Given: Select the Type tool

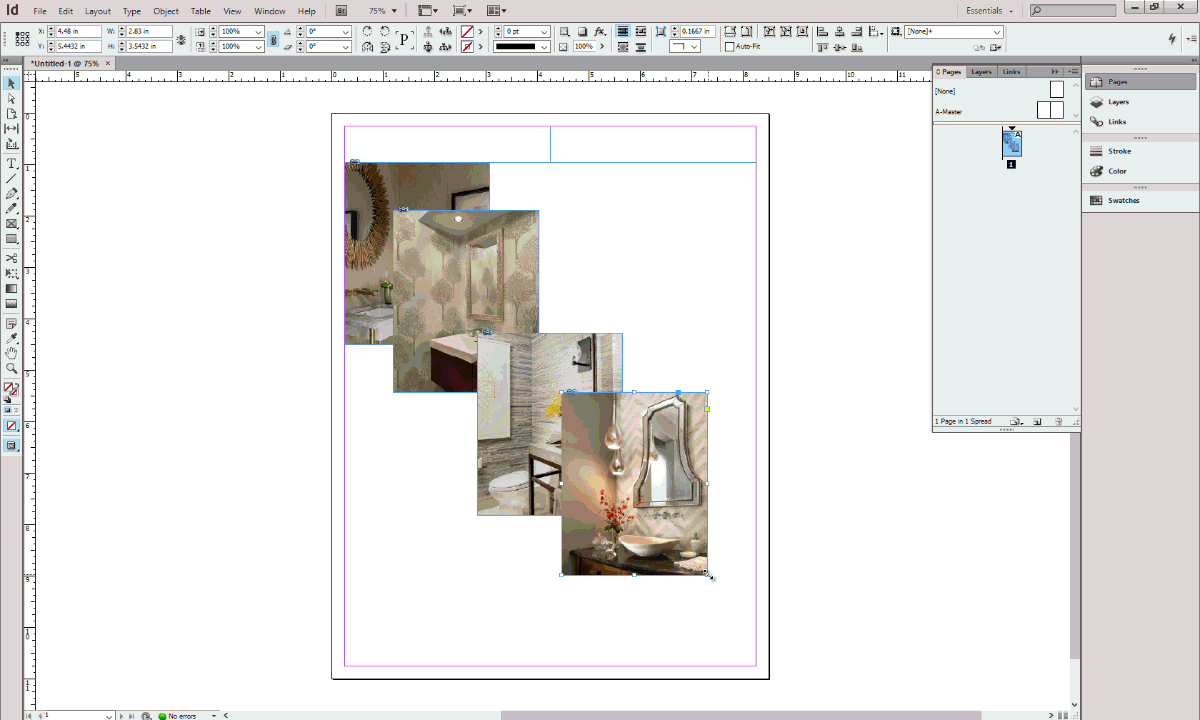Looking at the screenshot, I should click(x=11, y=164).
